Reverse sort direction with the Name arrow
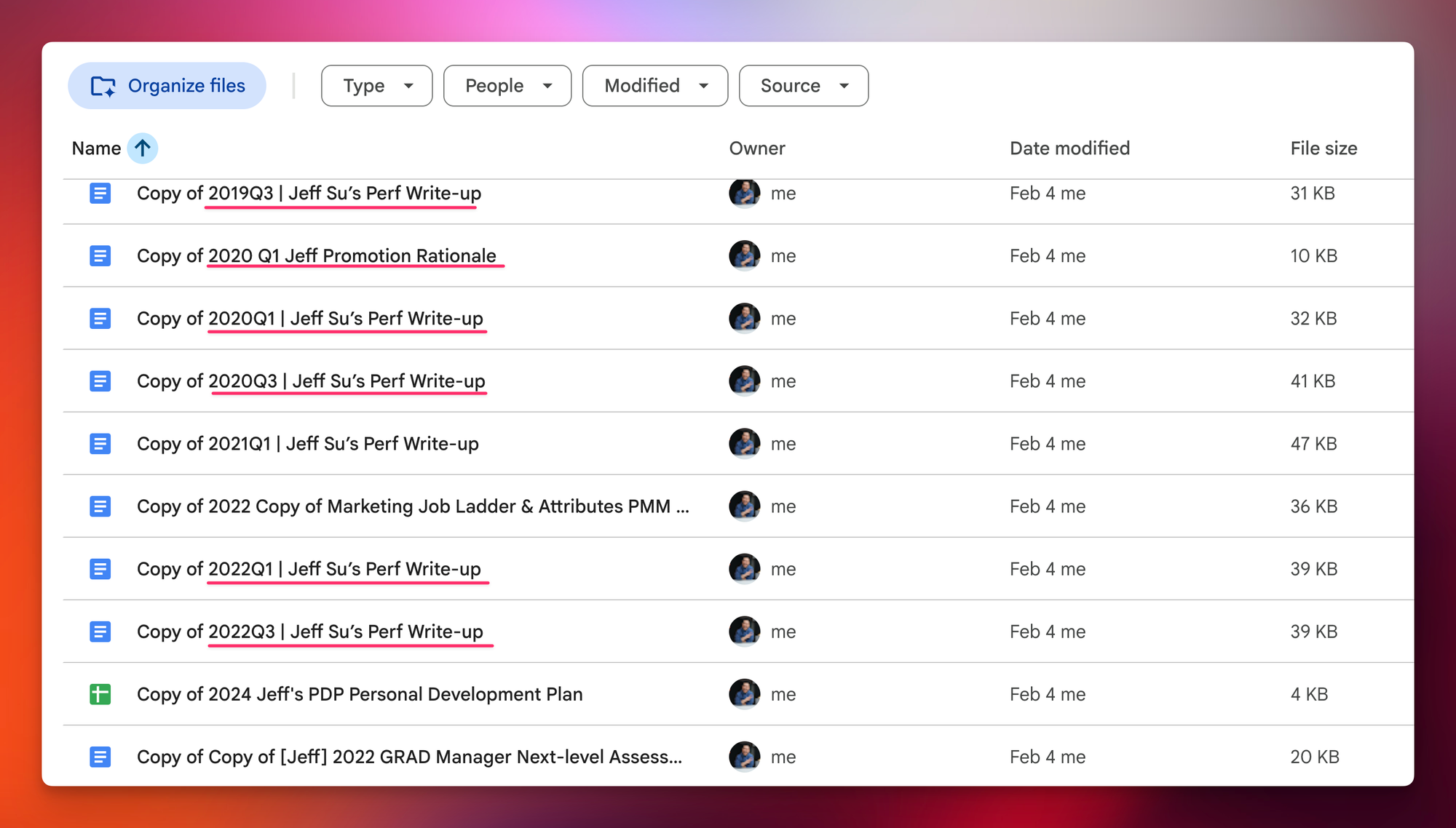This screenshot has height=828, width=1456. coord(143,148)
